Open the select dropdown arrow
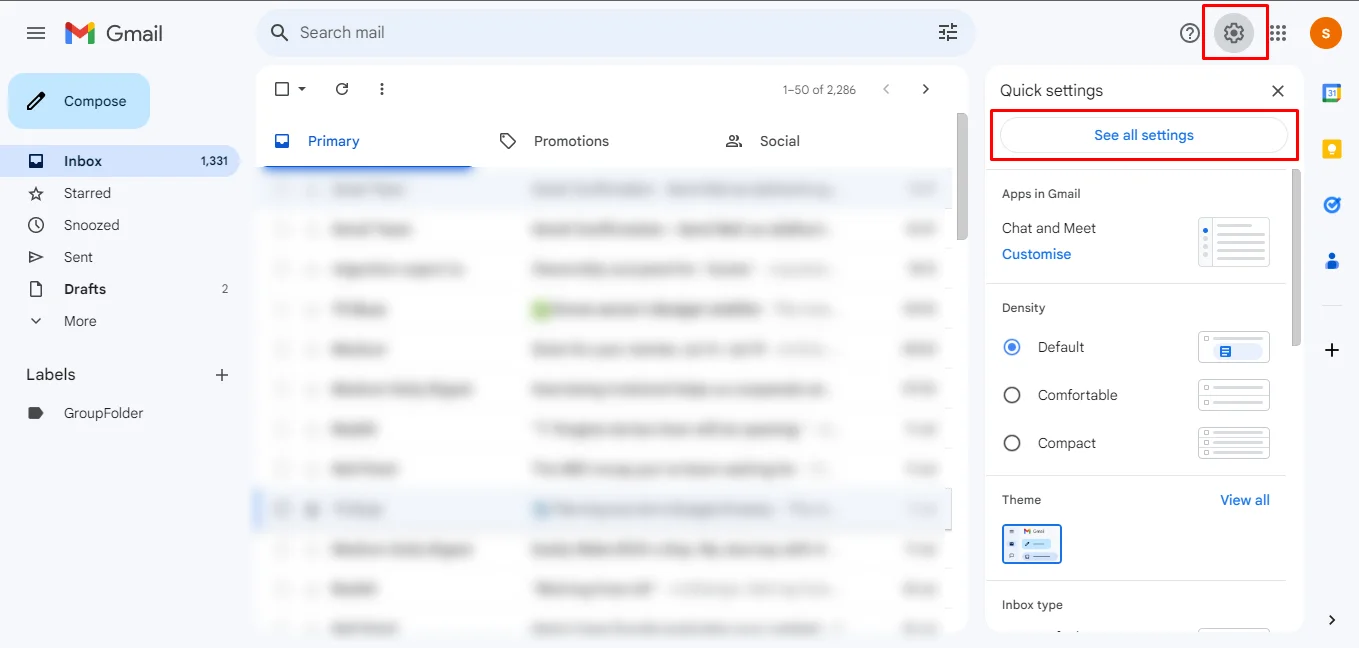This screenshot has height=648, width=1359. click(x=302, y=89)
